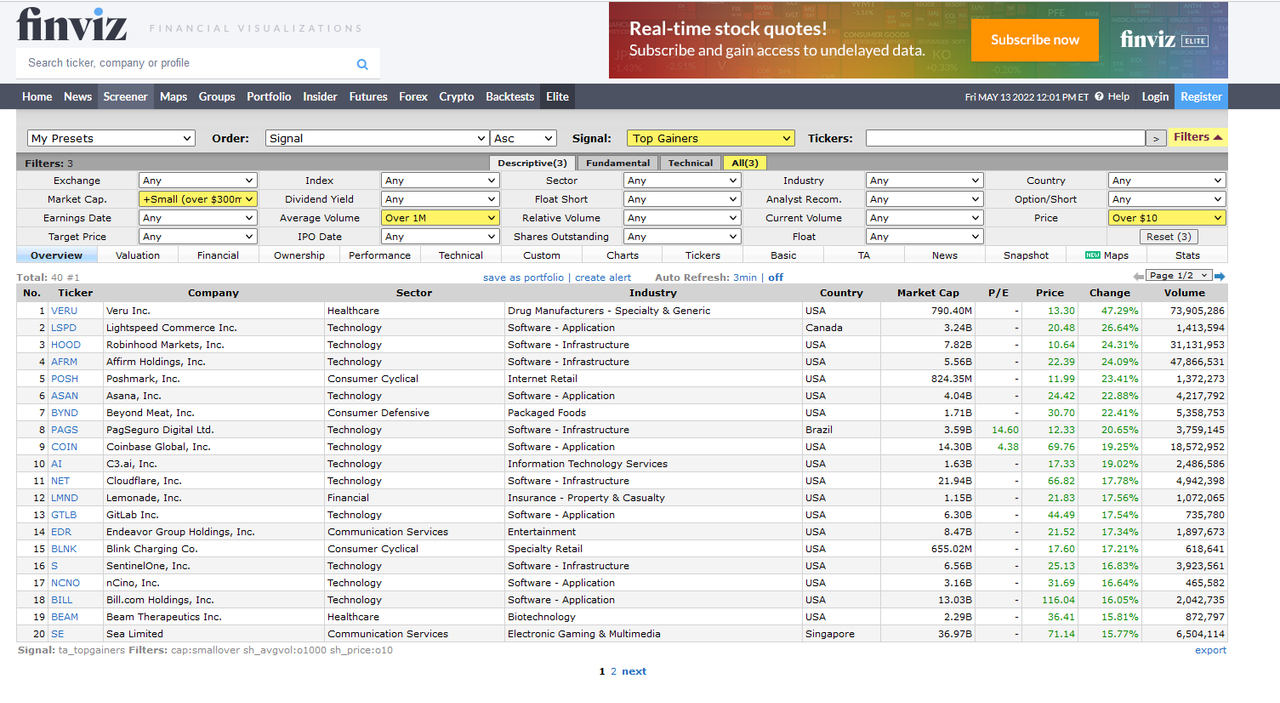Click the Login link
The image size is (1280, 703).
[x=1155, y=97]
